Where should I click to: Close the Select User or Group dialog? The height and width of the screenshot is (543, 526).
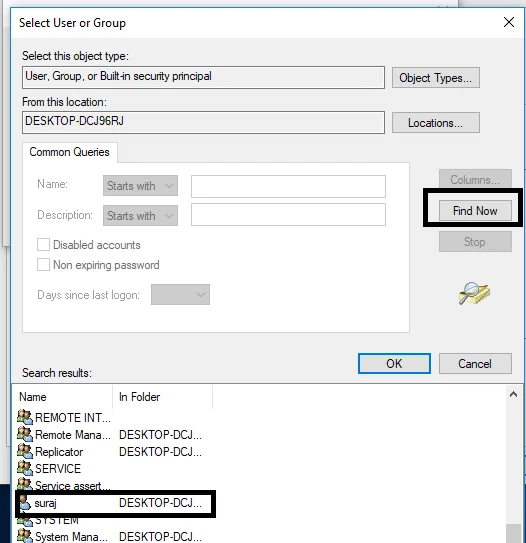click(x=509, y=22)
